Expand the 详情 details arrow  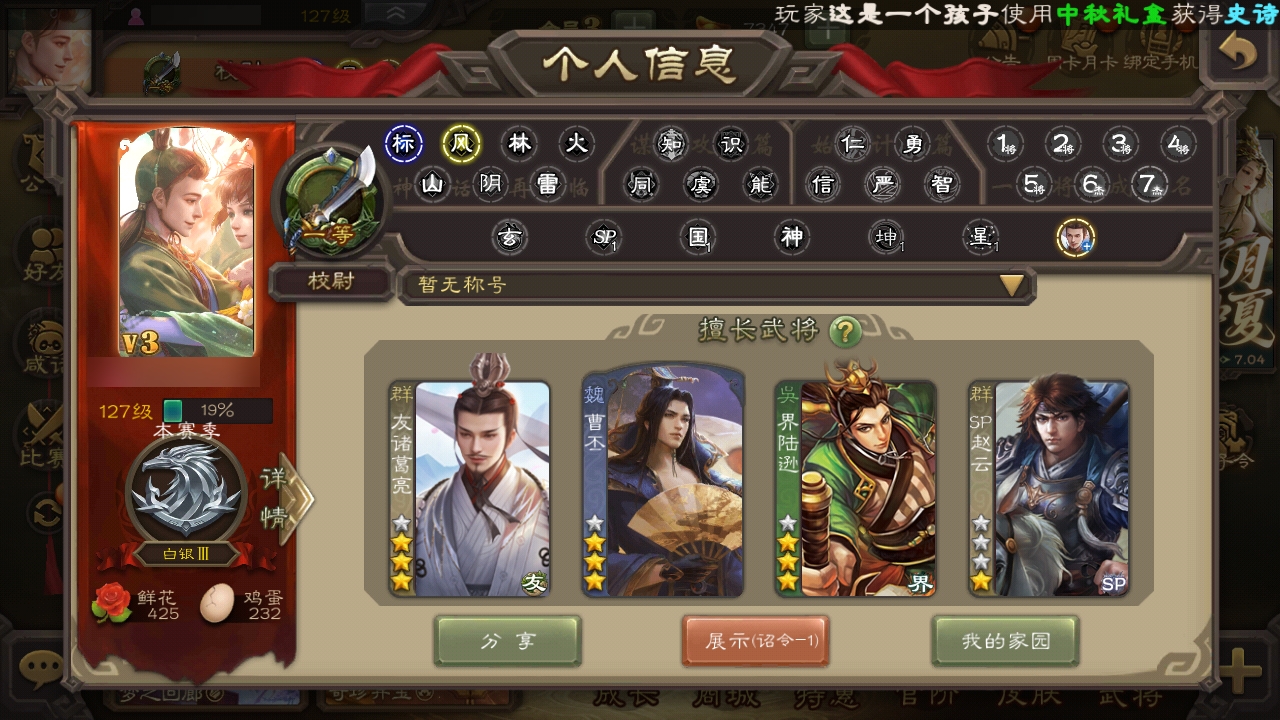[285, 497]
